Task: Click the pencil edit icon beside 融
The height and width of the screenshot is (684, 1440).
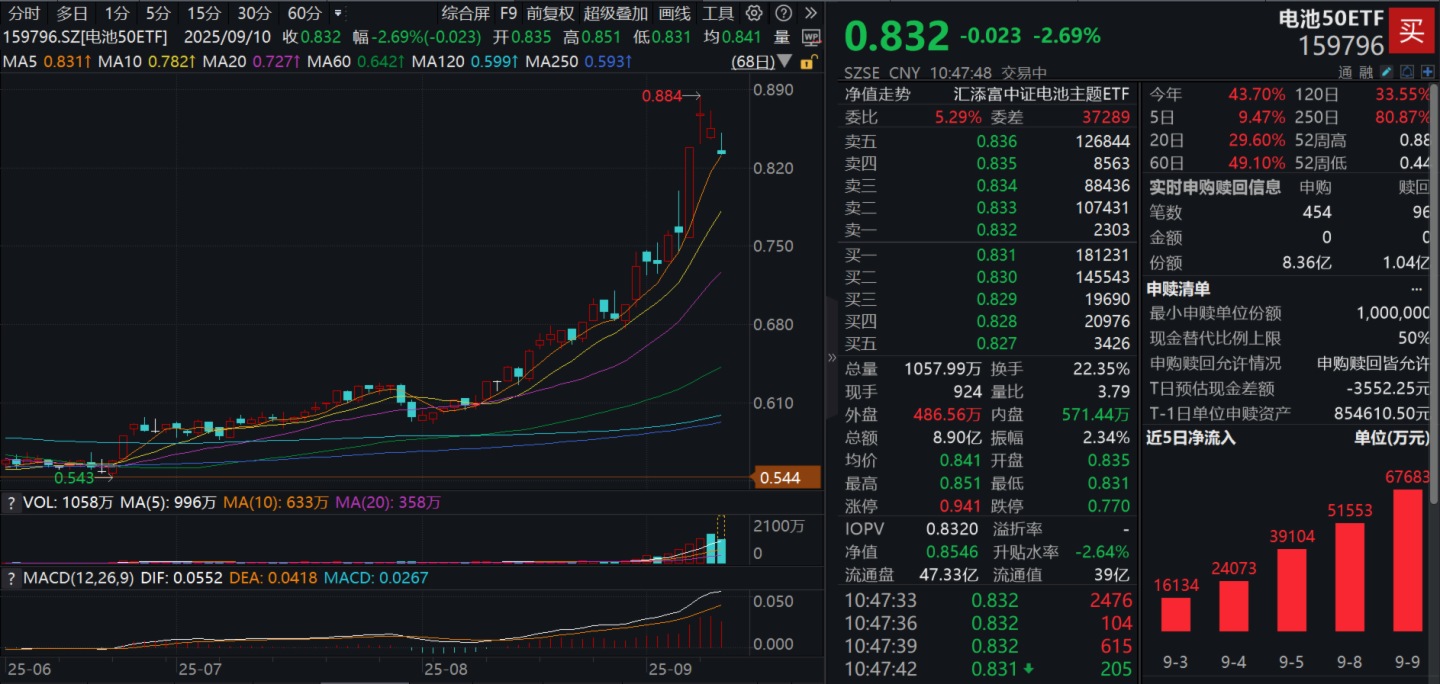Action: pyautogui.click(x=1385, y=72)
